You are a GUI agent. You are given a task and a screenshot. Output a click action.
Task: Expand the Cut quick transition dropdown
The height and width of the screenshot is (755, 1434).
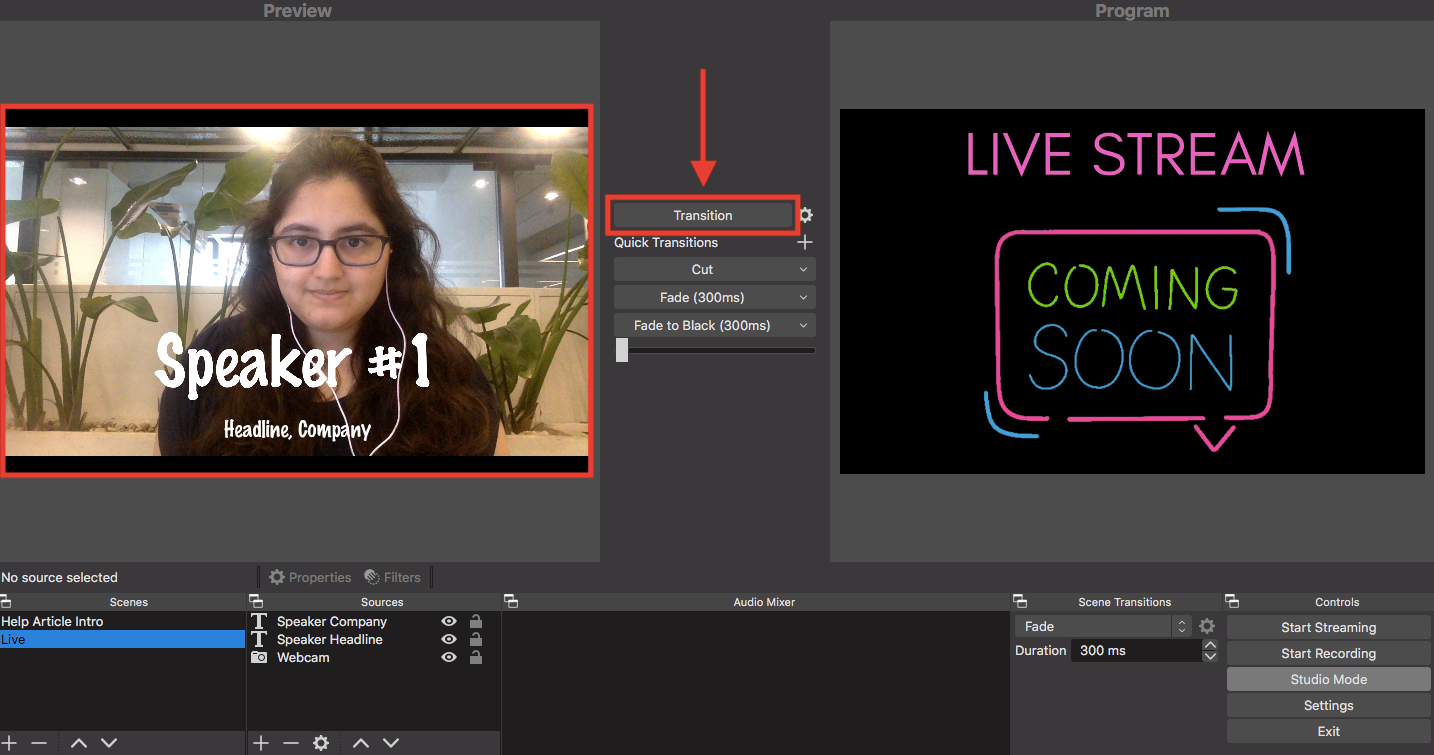tap(714, 269)
